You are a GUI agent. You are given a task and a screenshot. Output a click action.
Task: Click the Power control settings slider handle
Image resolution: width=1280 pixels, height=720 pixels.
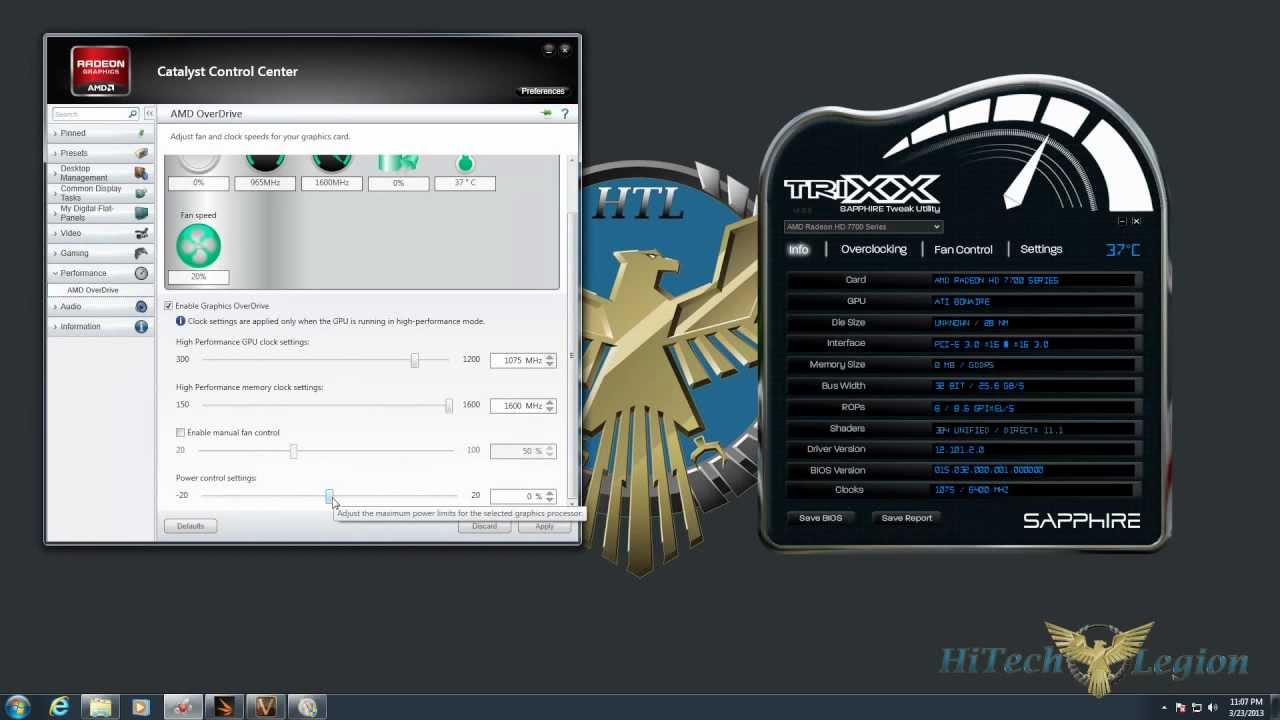[x=329, y=496]
